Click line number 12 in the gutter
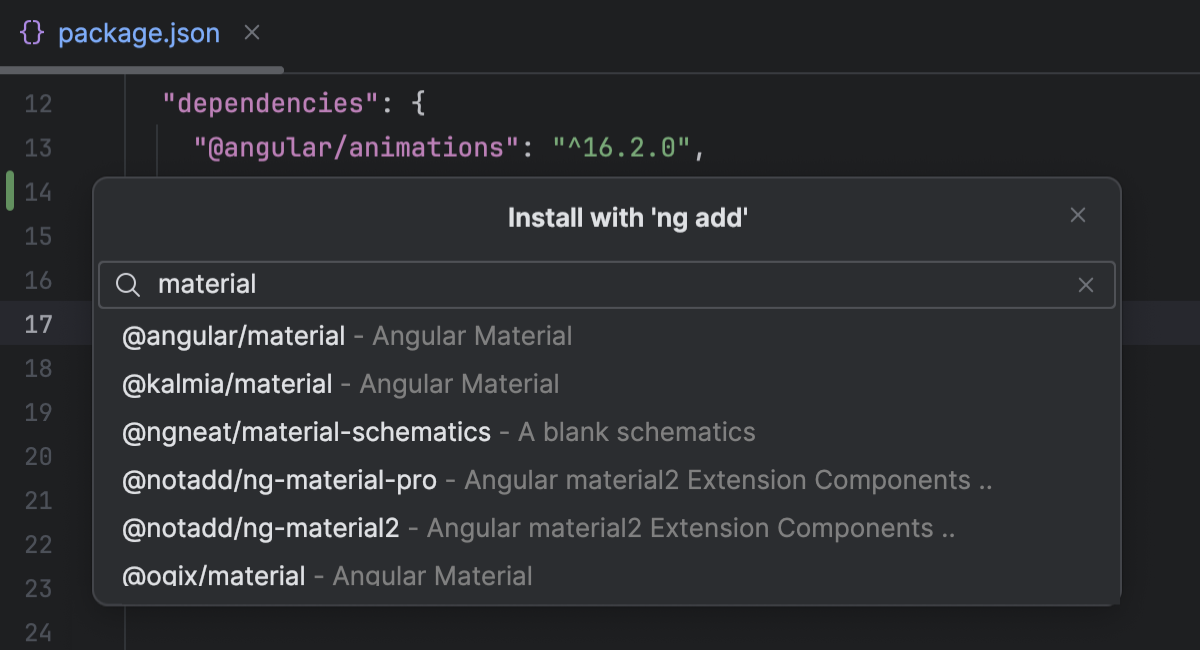 (38, 103)
